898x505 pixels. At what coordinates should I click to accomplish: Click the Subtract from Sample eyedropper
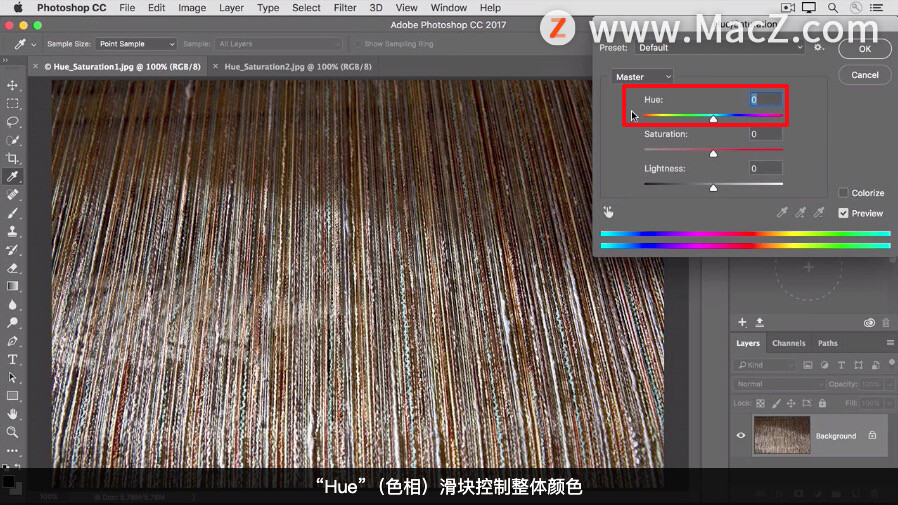[x=819, y=213]
